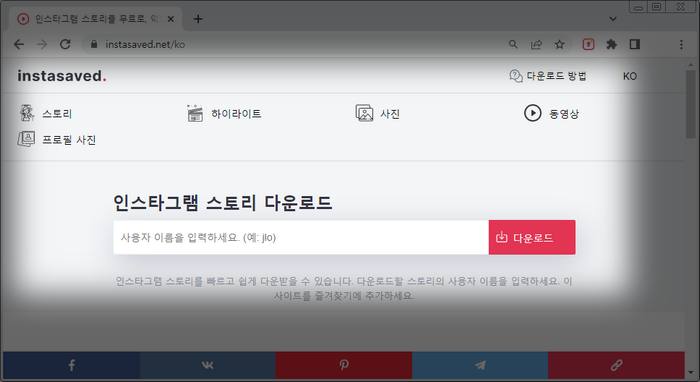This screenshot has width=700, height=382.
Task: Click the scrollbar up arrow
Action: (x=691, y=65)
